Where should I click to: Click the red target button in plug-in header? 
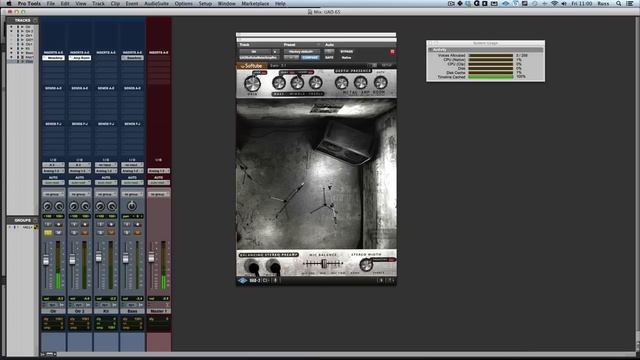pyautogui.click(x=392, y=52)
